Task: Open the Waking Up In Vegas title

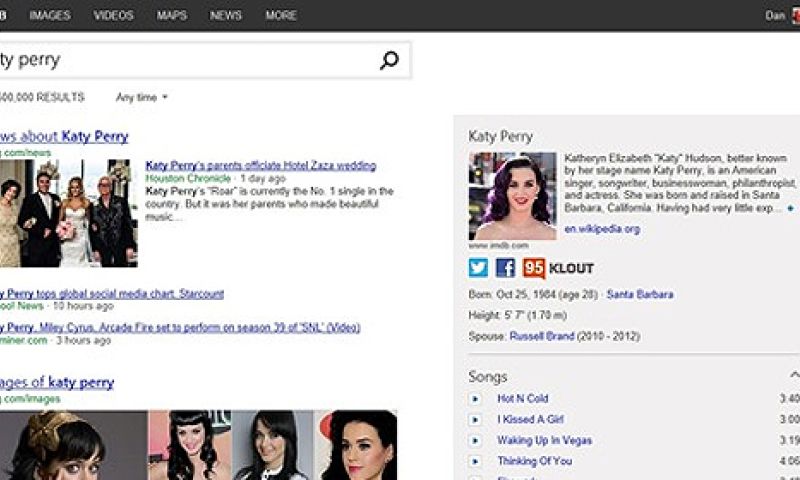Action: click(x=544, y=440)
